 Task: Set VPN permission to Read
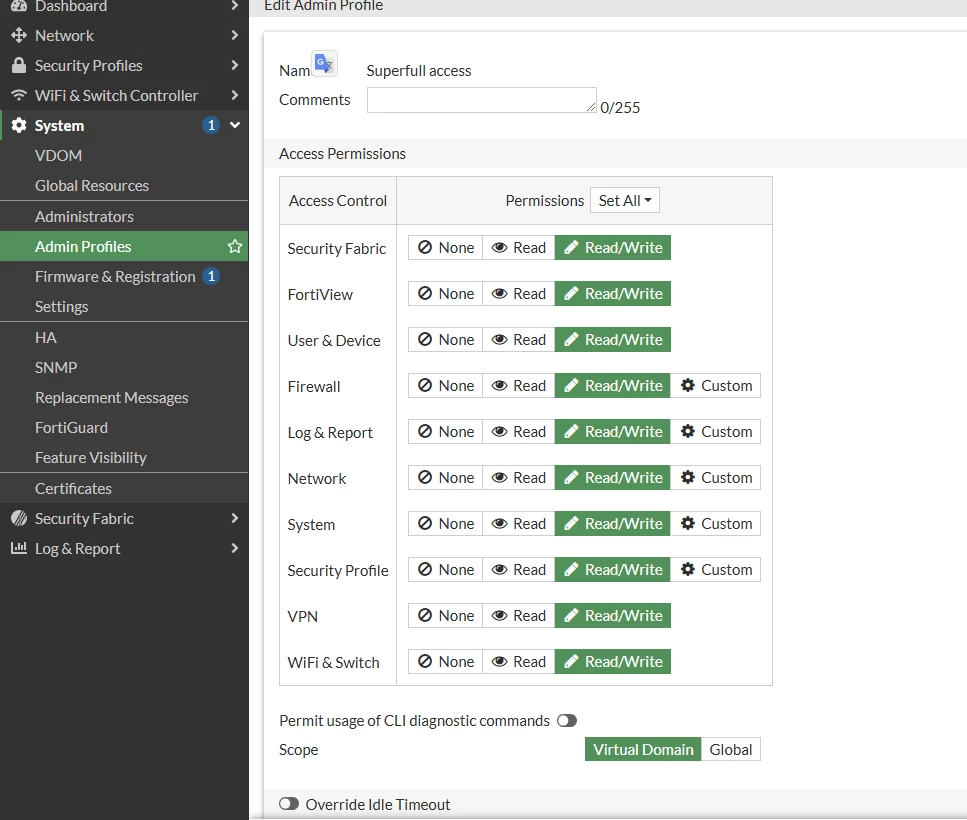click(519, 615)
